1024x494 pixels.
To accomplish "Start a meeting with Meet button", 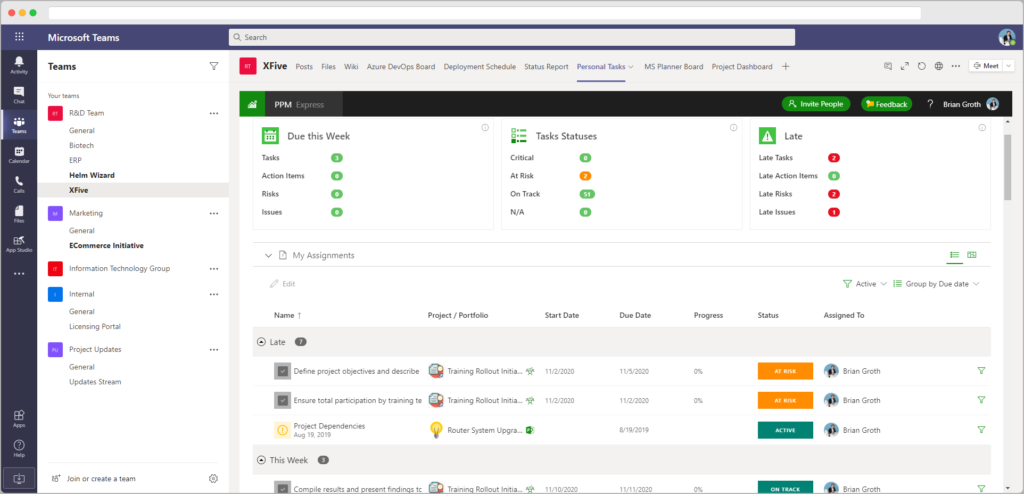I will pyautogui.click(x=985, y=66).
